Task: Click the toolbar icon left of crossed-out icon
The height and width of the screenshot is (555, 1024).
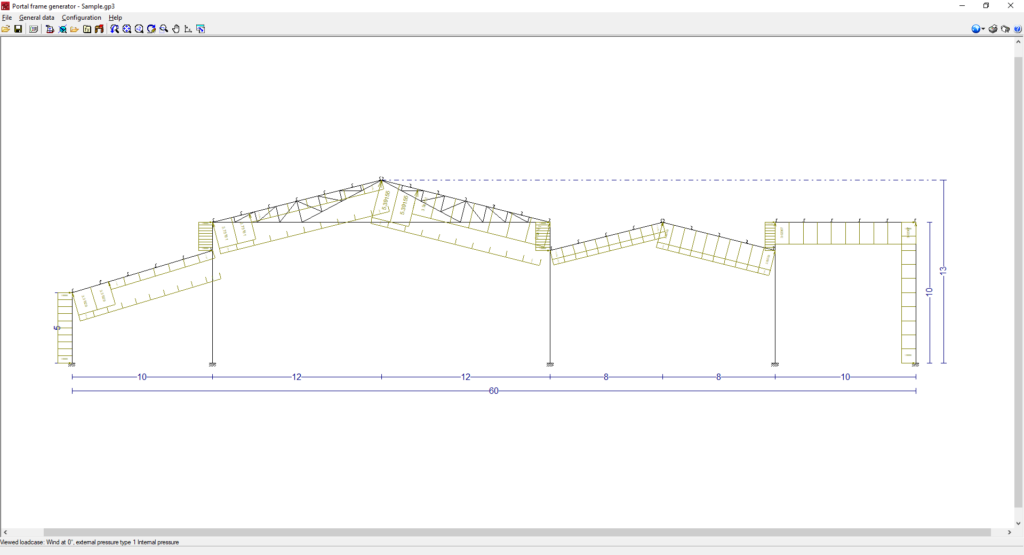Action: [x=50, y=29]
